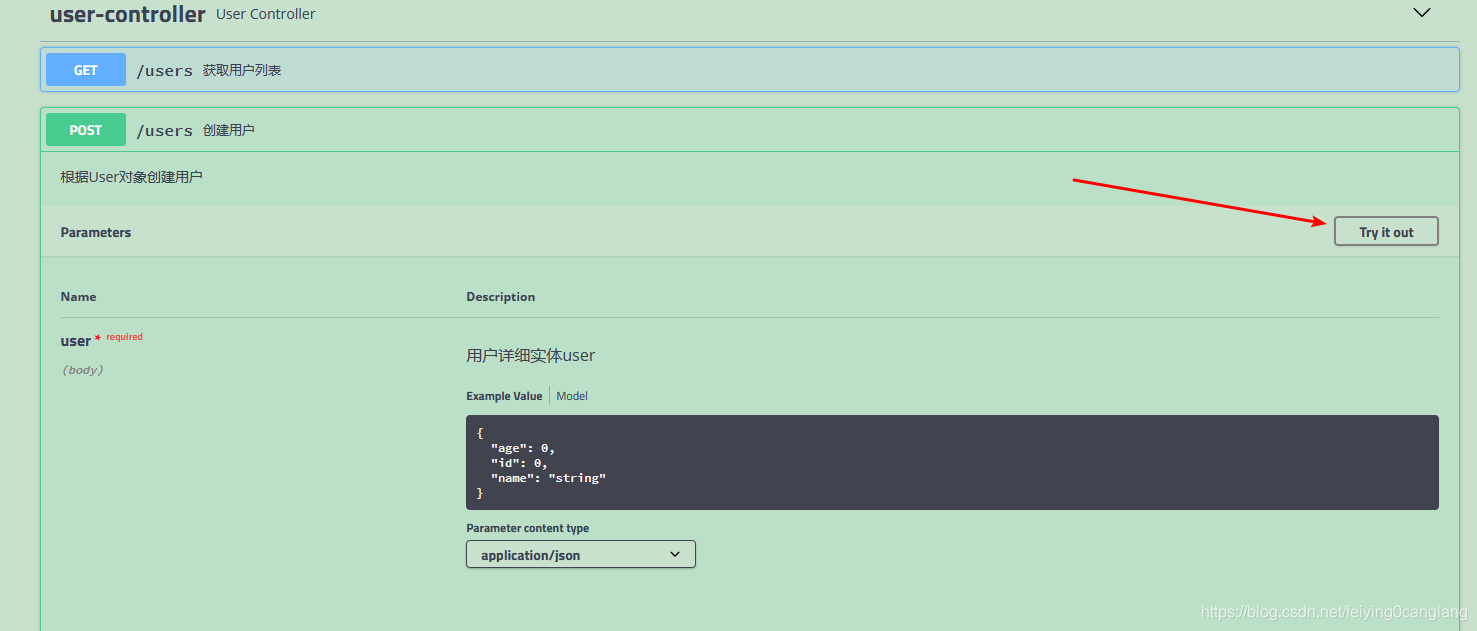
Task: Click the user-controller section title
Action: [x=127, y=14]
